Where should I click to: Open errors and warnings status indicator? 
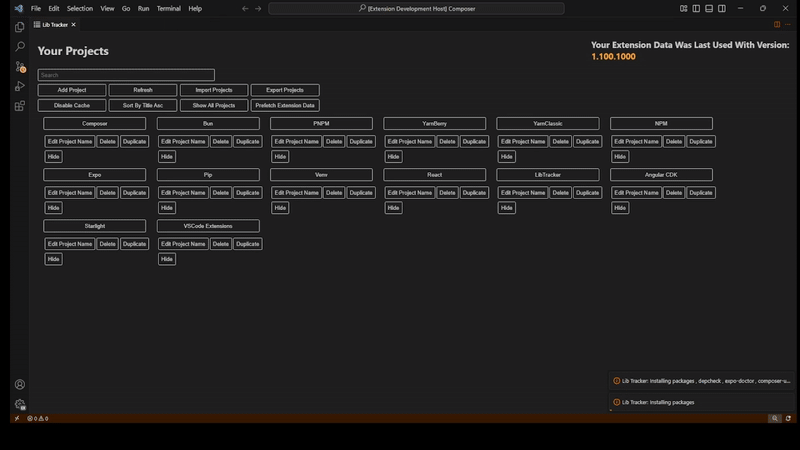[x=37, y=418]
